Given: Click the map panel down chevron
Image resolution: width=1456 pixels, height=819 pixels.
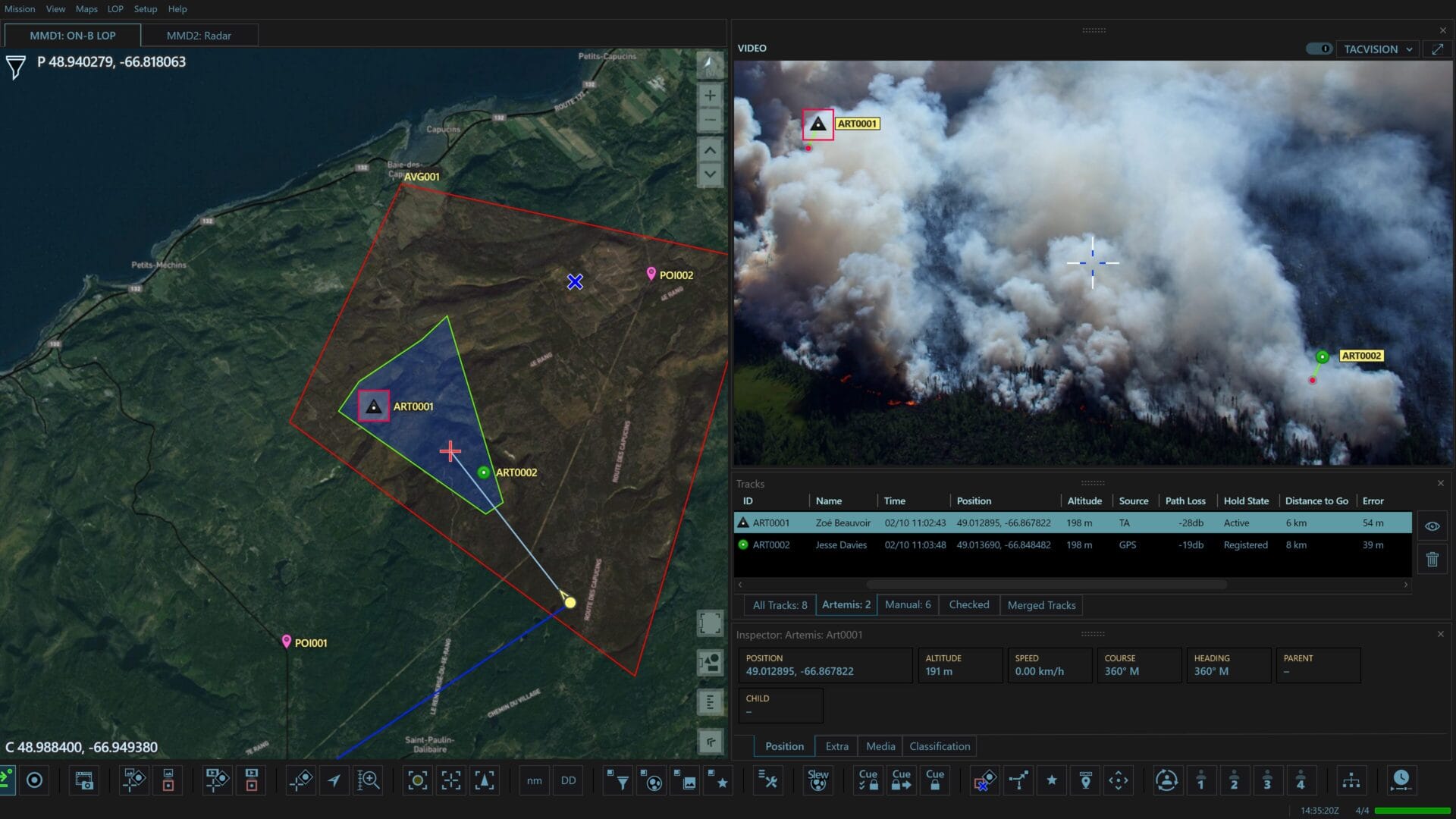Looking at the screenshot, I should pyautogui.click(x=710, y=174).
